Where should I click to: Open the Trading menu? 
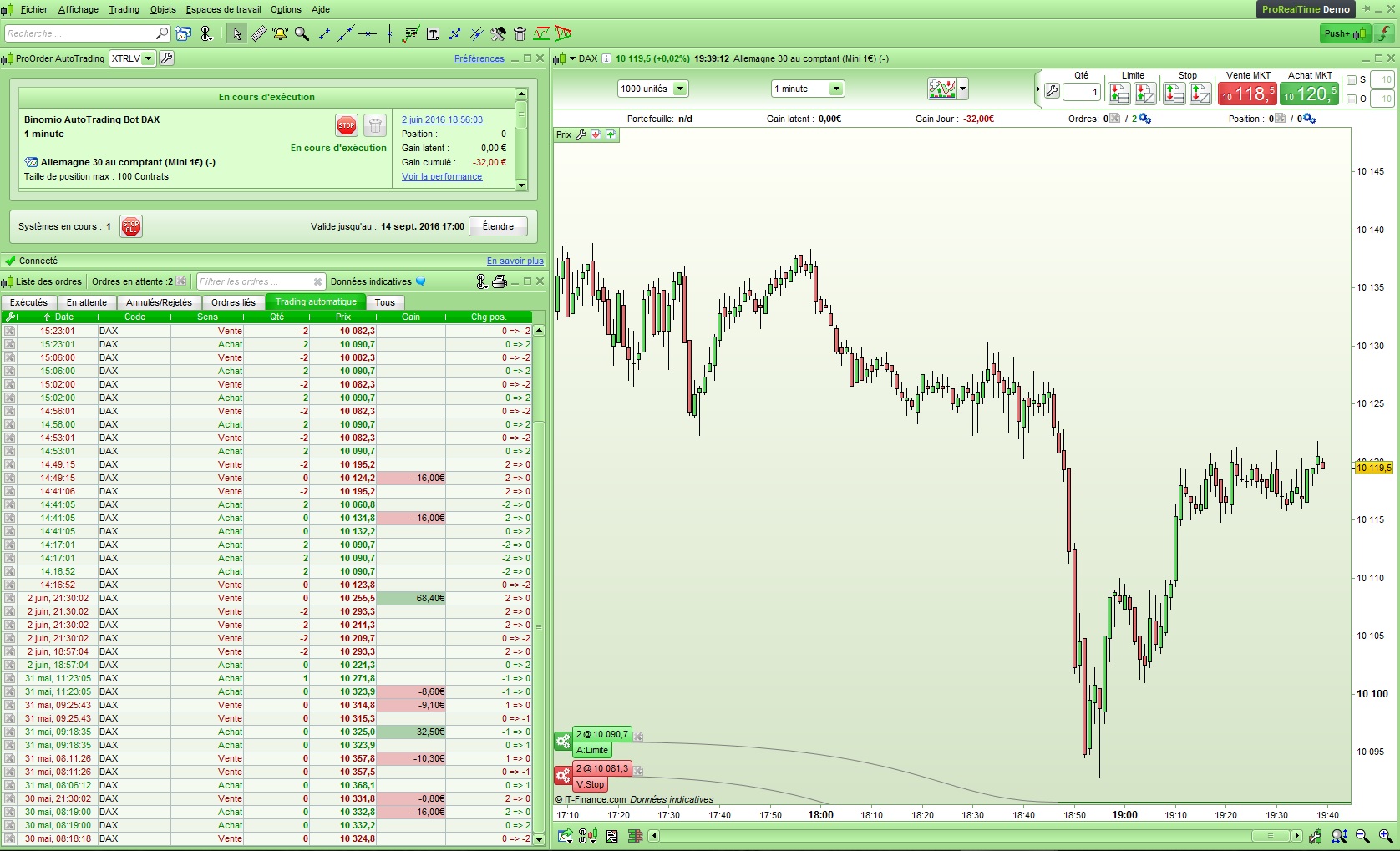click(124, 9)
